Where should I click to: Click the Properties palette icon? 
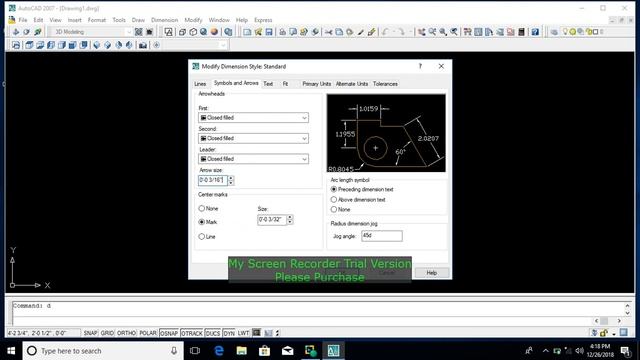[468, 32]
